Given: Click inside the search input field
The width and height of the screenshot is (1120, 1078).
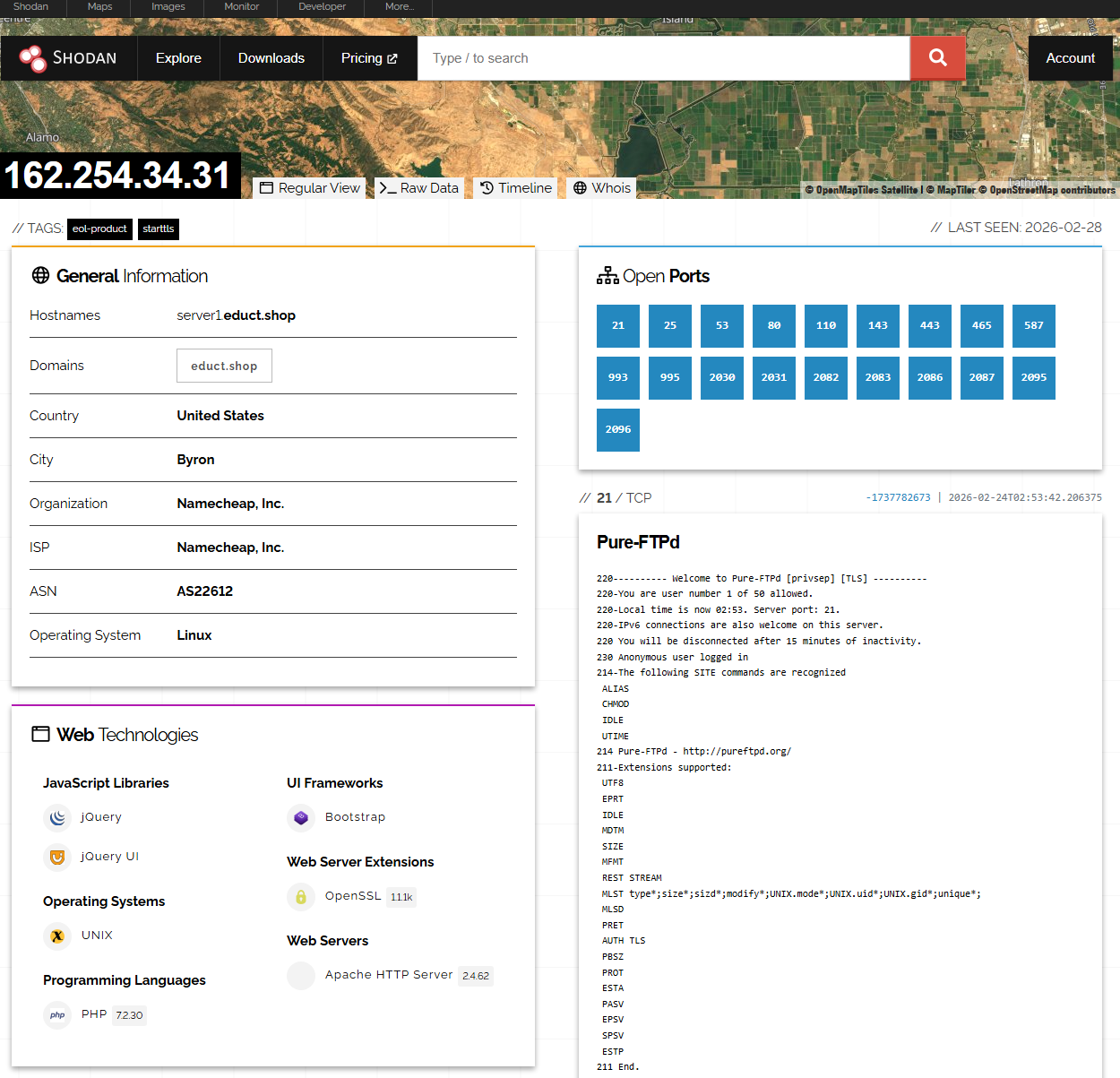Looking at the screenshot, I should 663,57.
